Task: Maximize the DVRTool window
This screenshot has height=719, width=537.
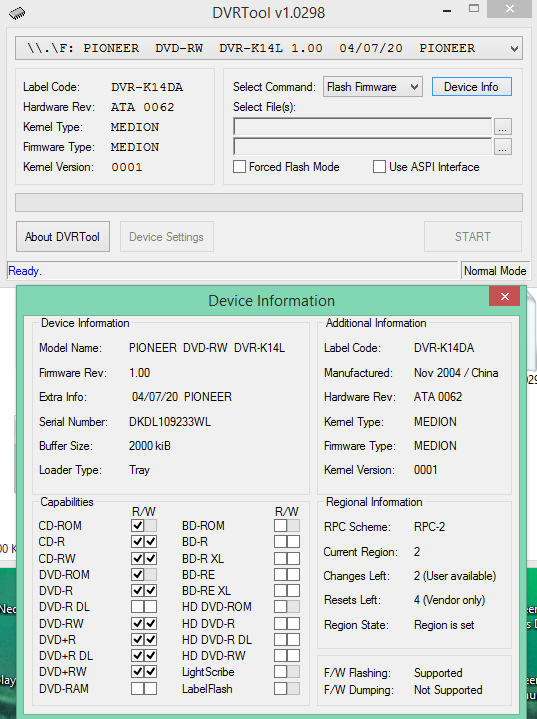Action: (x=474, y=9)
